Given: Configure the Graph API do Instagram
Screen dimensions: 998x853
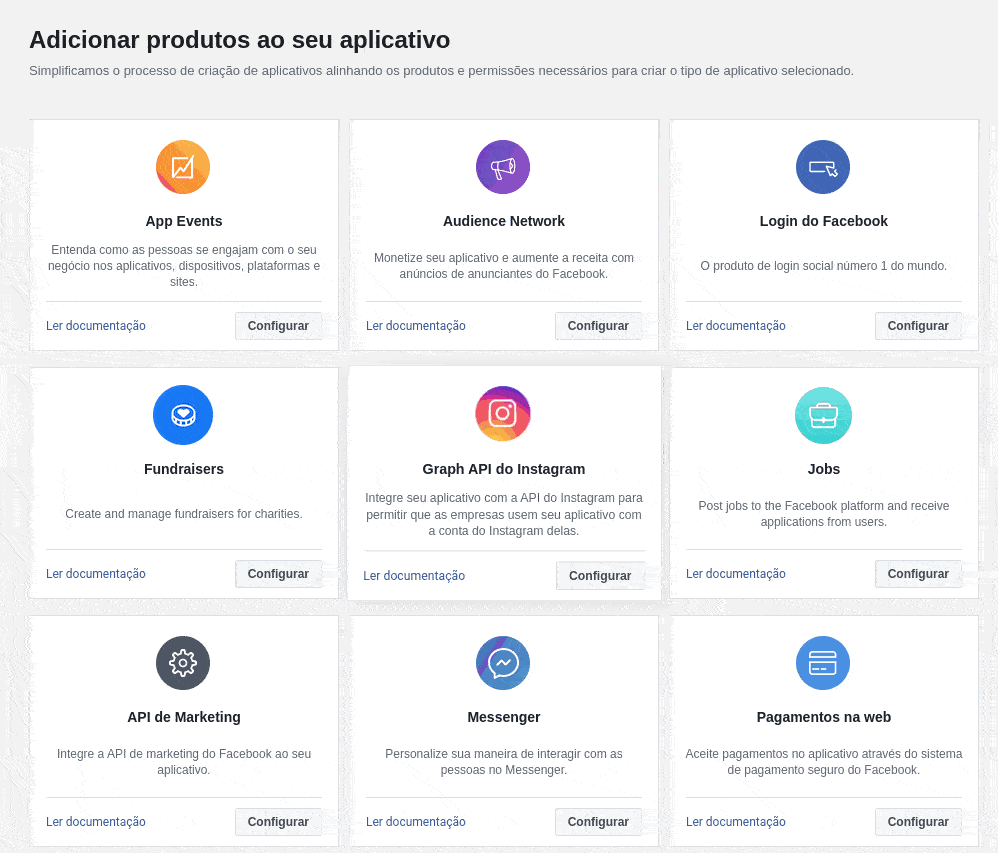Looking at the screenshot, I should 600,575.
